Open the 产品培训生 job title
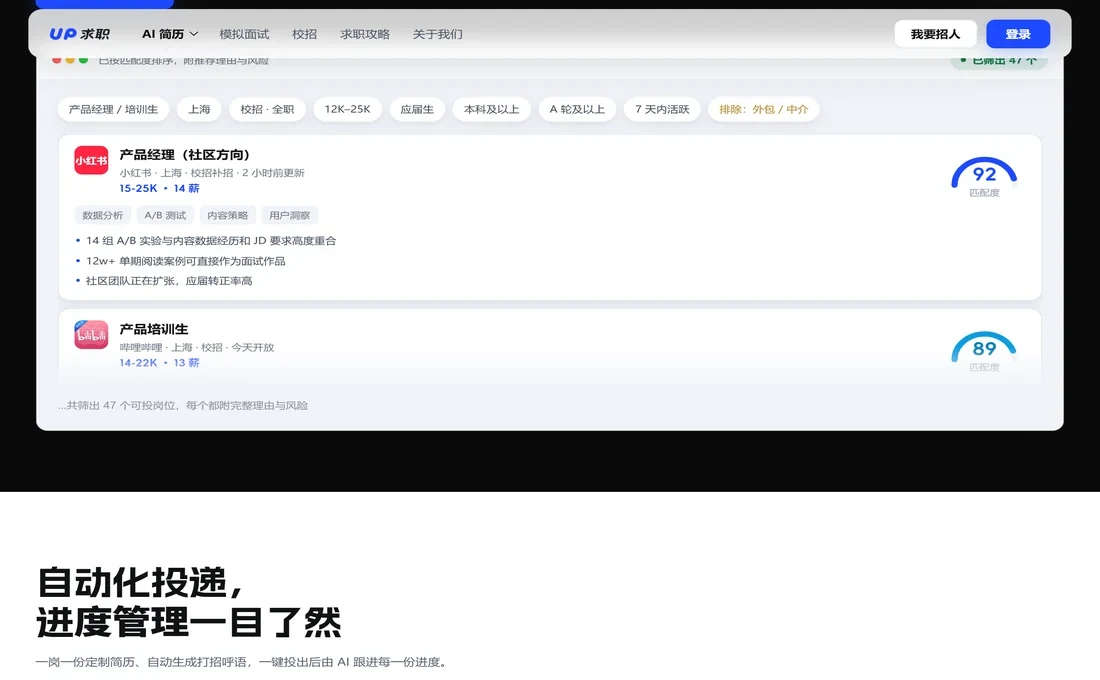 154,329
